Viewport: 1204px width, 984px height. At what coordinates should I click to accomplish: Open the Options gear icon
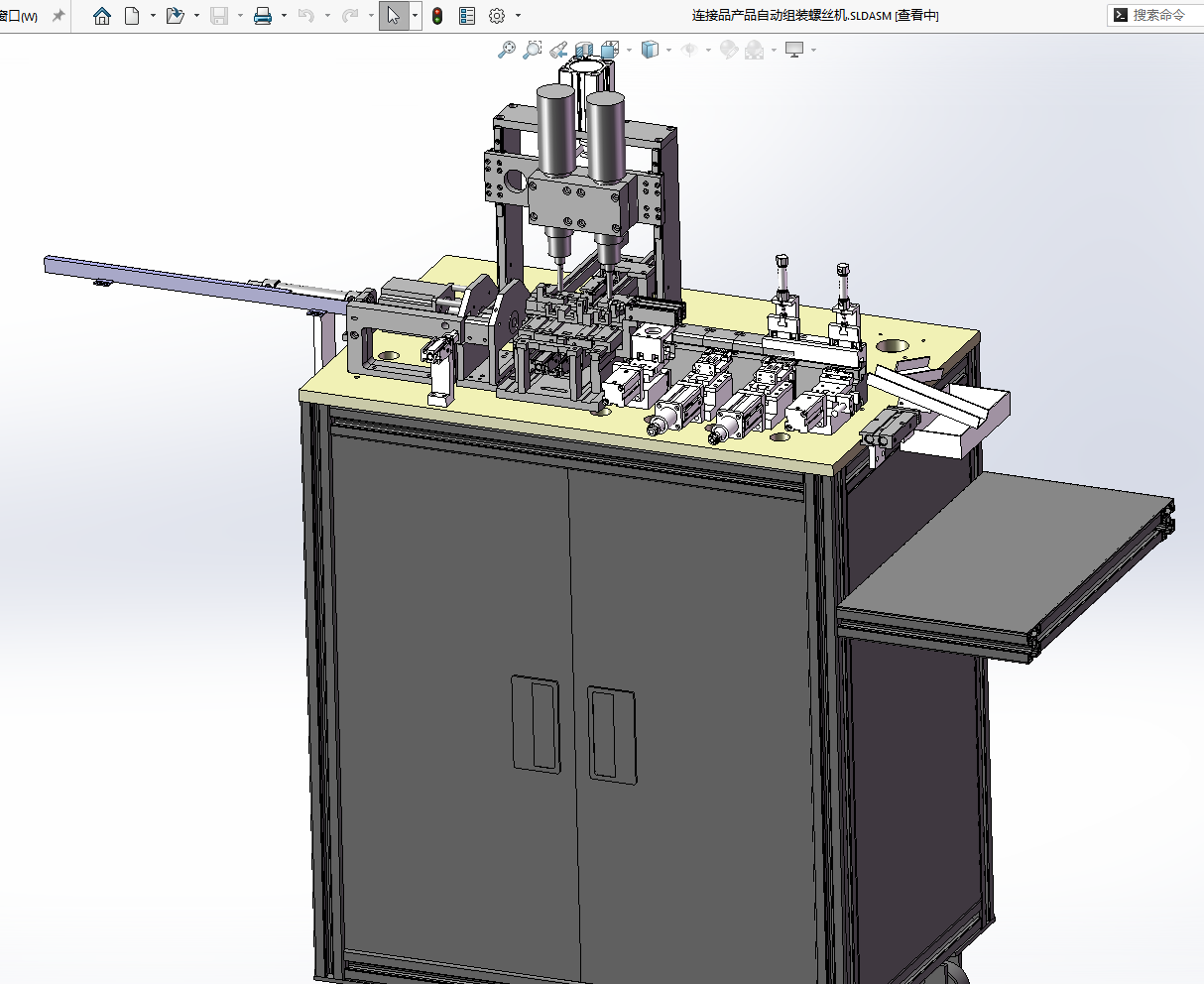(x=497, y=16)
